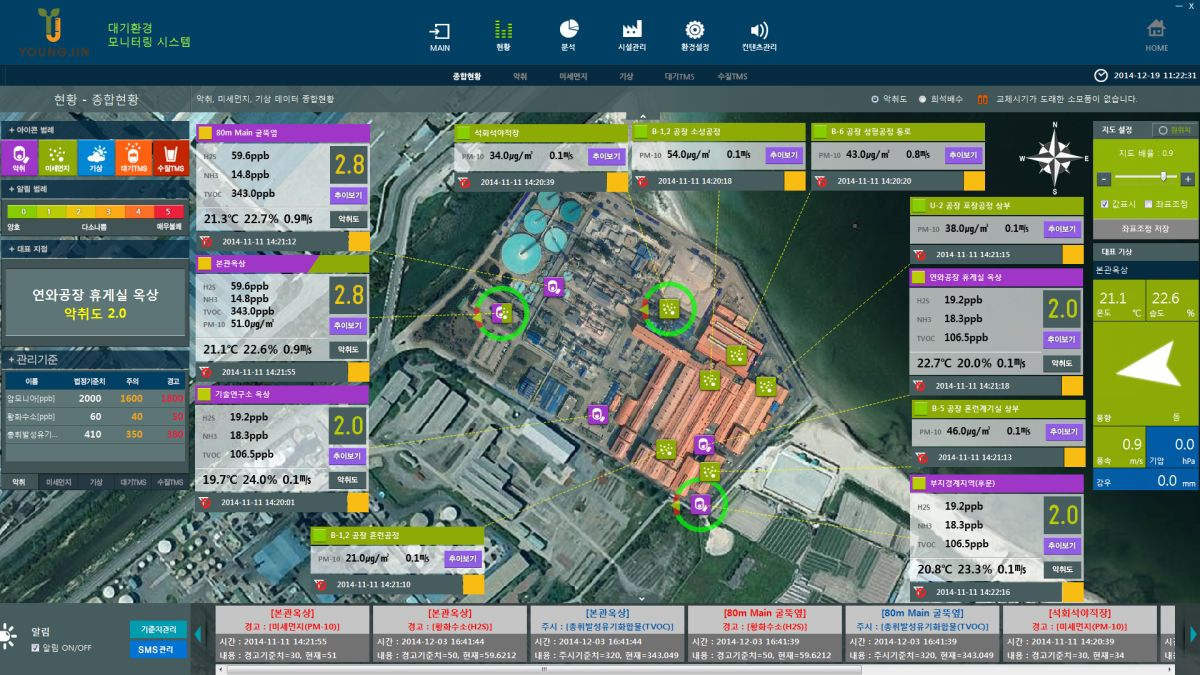Viewport: 1200px width, 675px height.
Task: Open the SMS관리 button
Action: 158,650
